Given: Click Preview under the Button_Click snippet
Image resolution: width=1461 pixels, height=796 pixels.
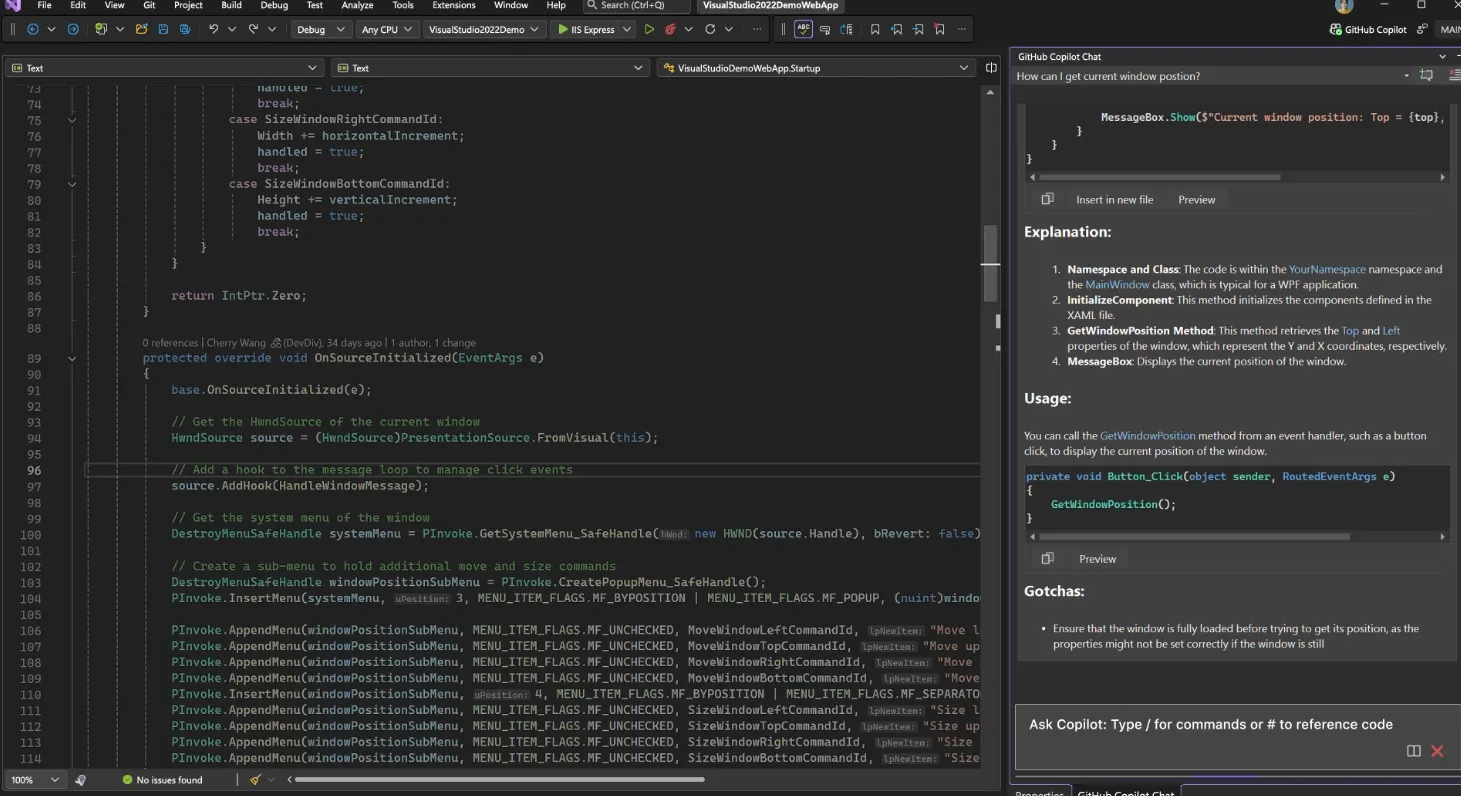Looking at the screenshot, I should point(1097,558).
